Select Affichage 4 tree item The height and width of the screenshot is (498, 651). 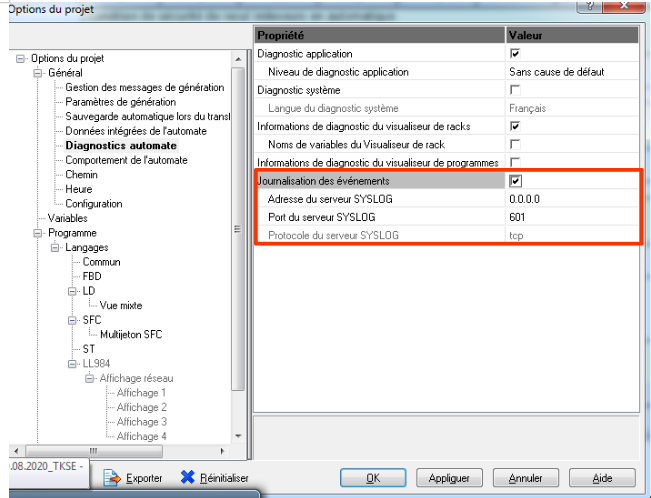[x=142, y=437]
